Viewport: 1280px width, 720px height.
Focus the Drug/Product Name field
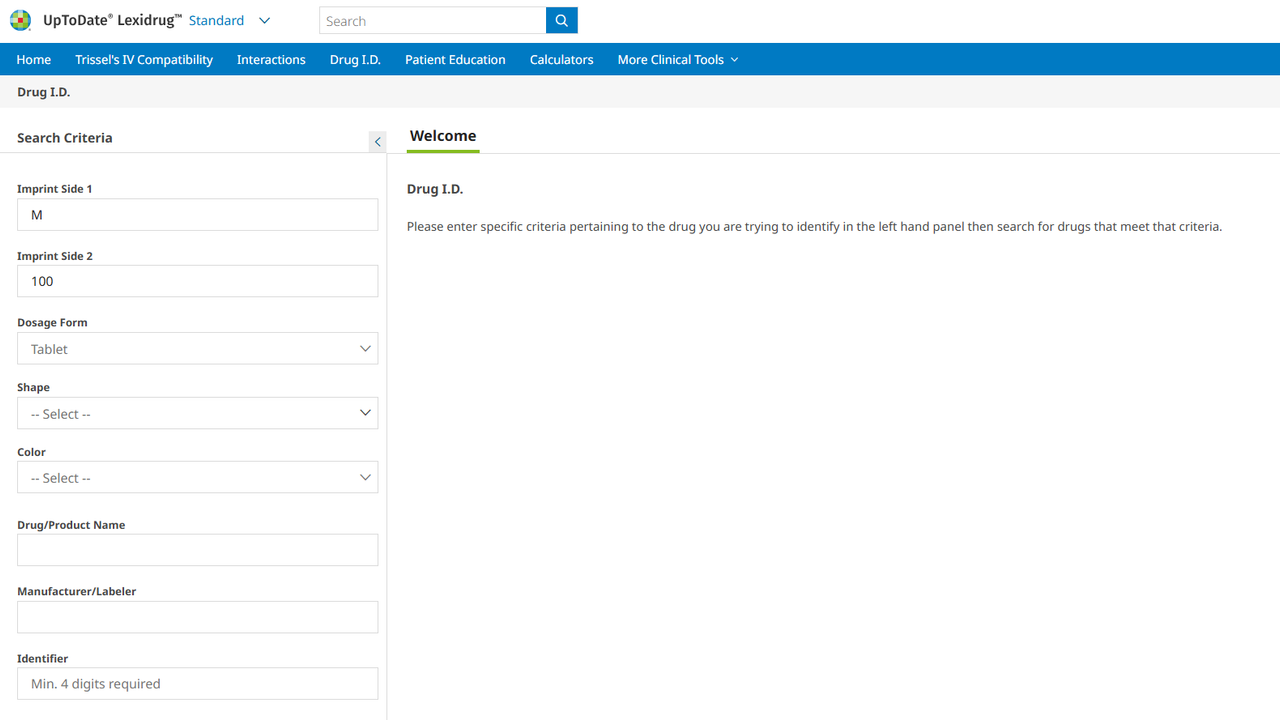(x=197, y=550)
